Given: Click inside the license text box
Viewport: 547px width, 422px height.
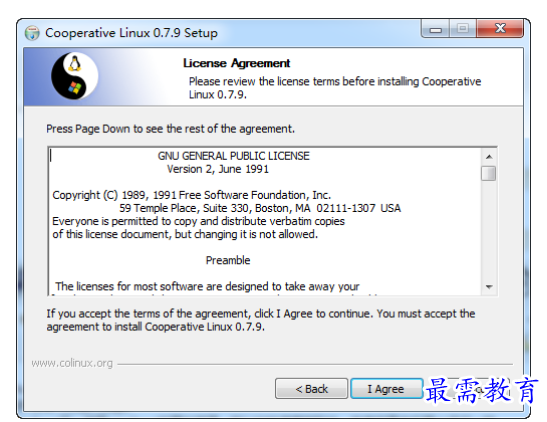Looking at the screenshot, I should [x=265, y=221].
